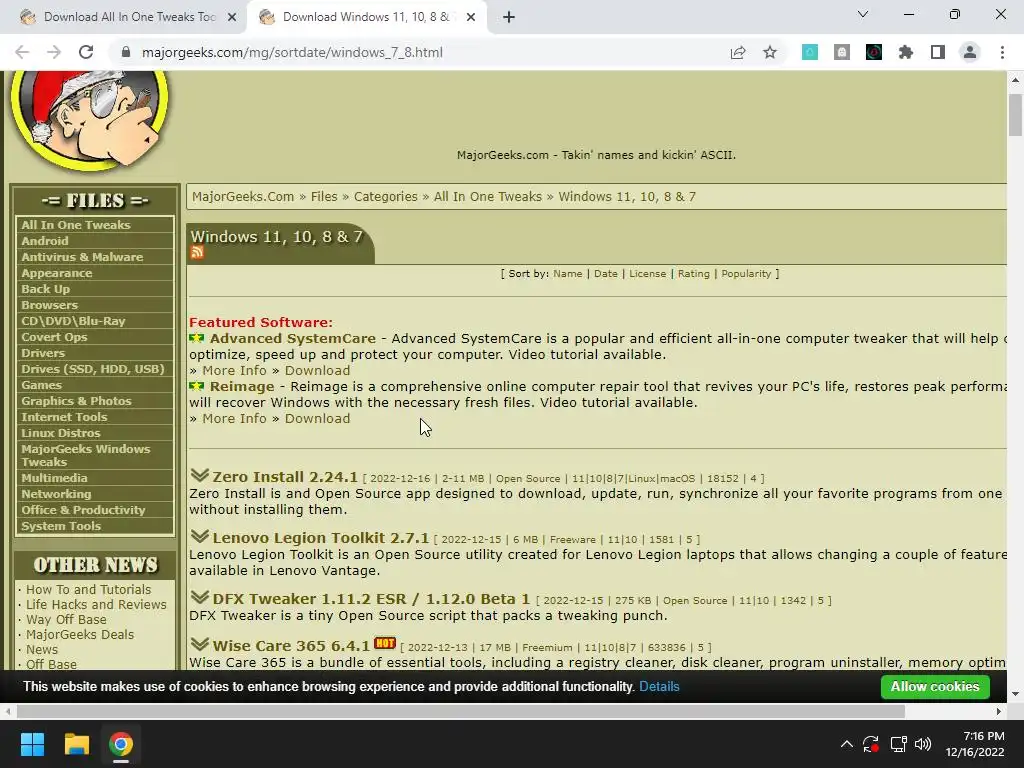Click Download under Reimage
The image size is (1024, 768).
(317, 419)
